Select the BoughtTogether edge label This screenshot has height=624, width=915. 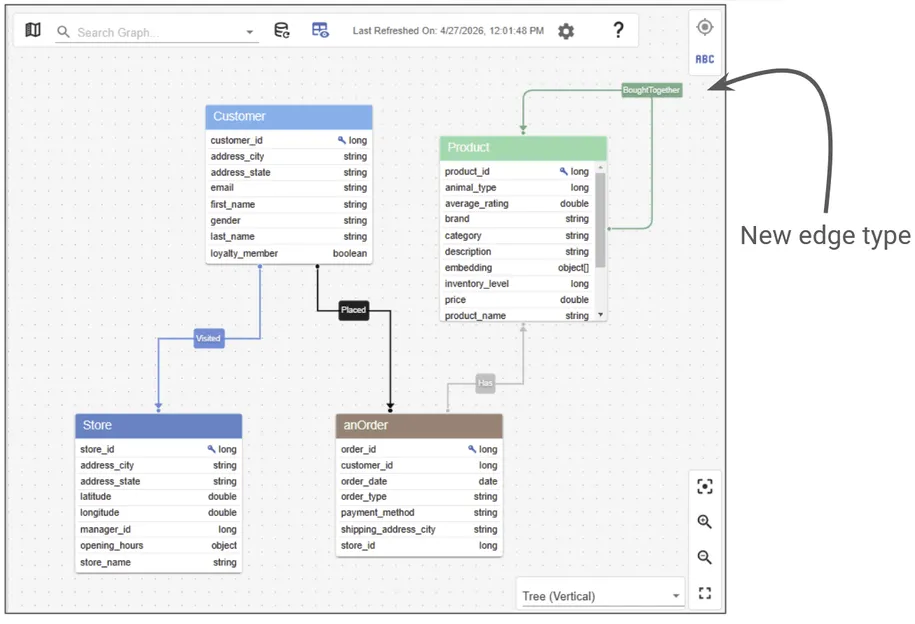[x=651, y=90]
